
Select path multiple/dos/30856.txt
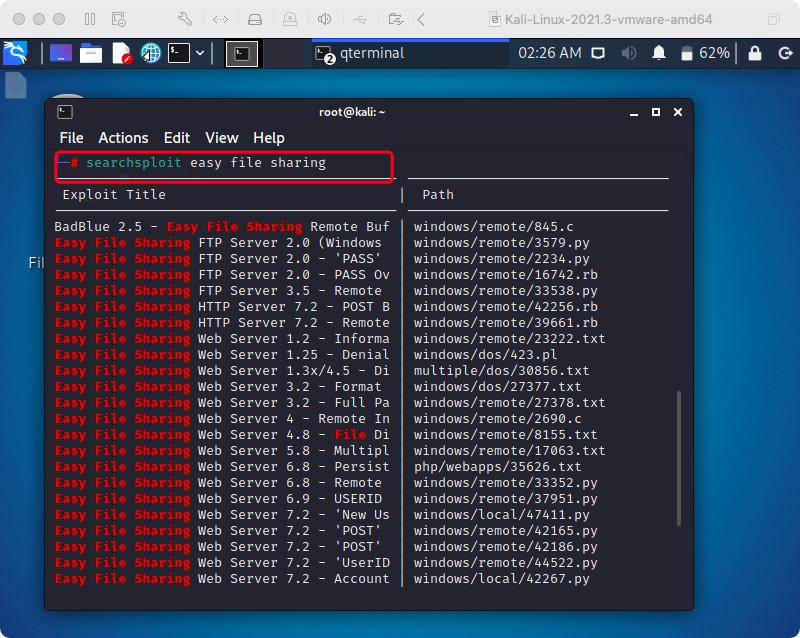coord(502,371)
